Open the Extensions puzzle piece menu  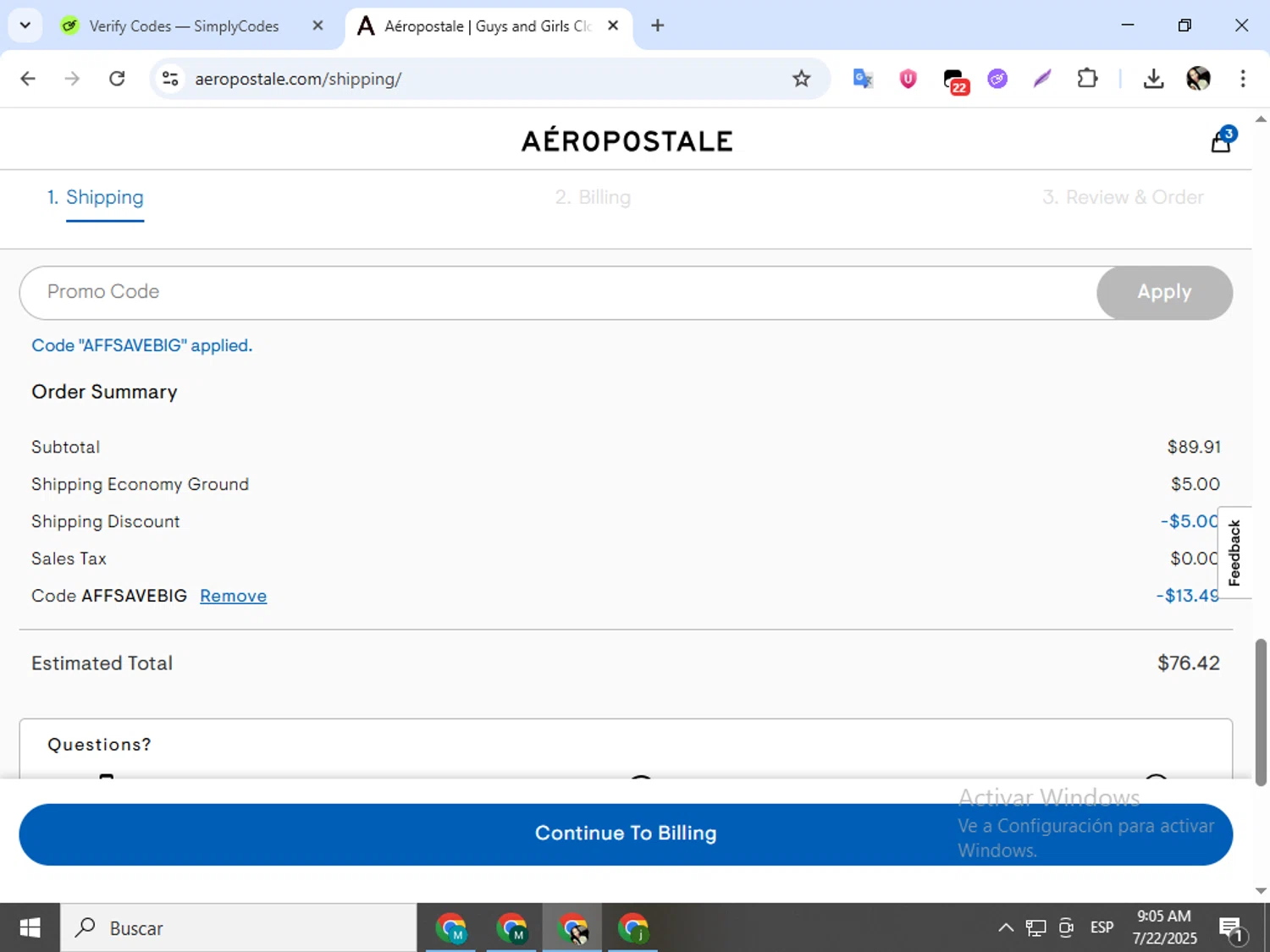tap(1087, 79)
